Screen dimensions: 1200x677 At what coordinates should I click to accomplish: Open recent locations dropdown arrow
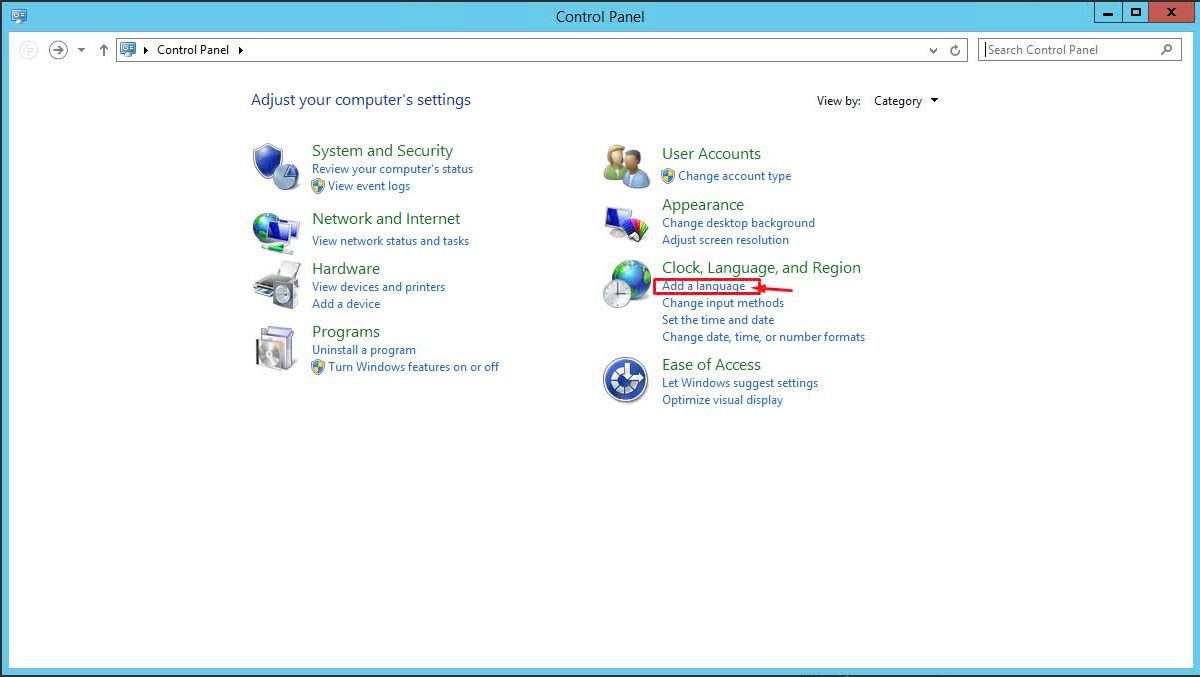[82, 50]
